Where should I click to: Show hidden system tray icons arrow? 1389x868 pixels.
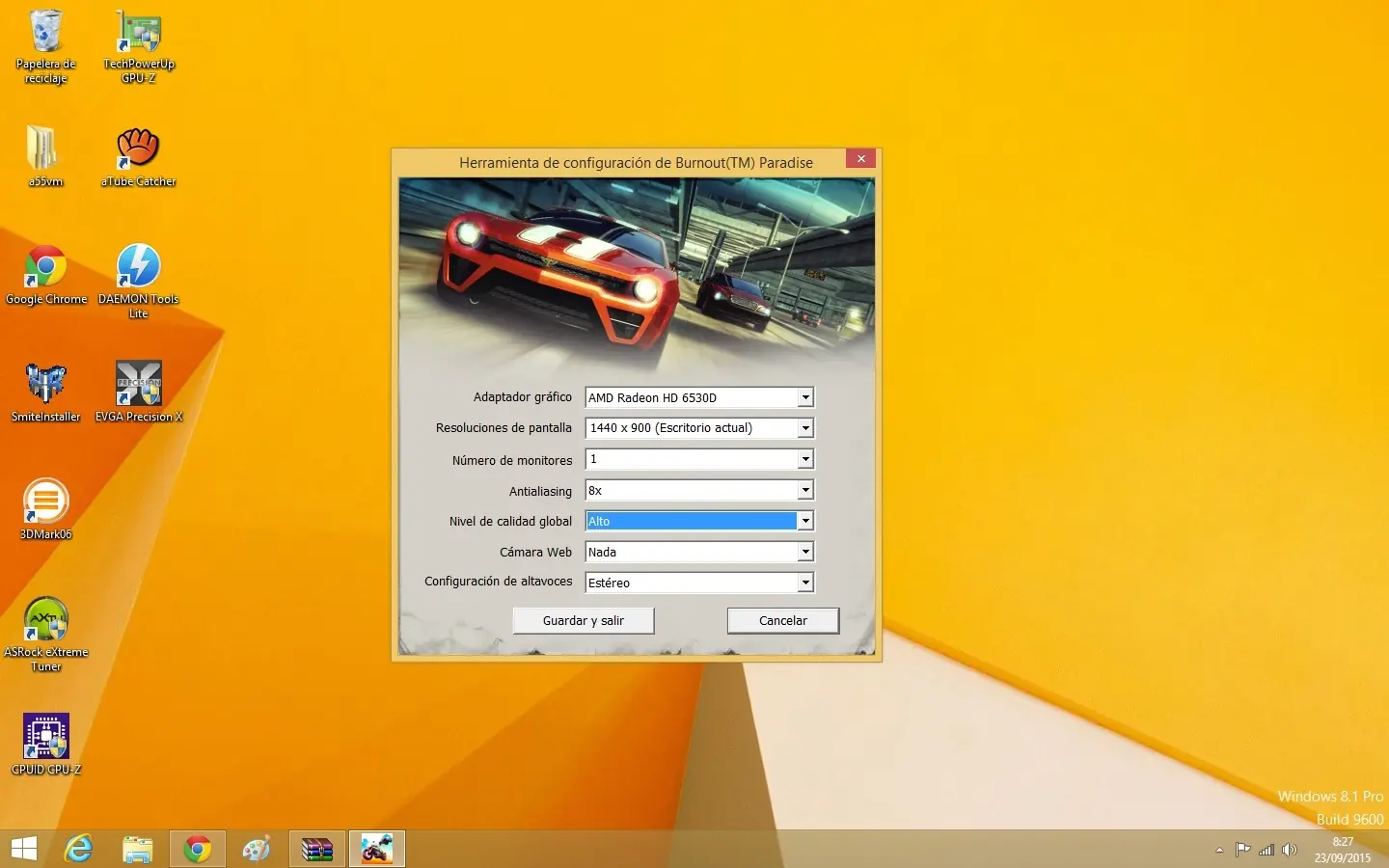click(x=1219, y=850)
